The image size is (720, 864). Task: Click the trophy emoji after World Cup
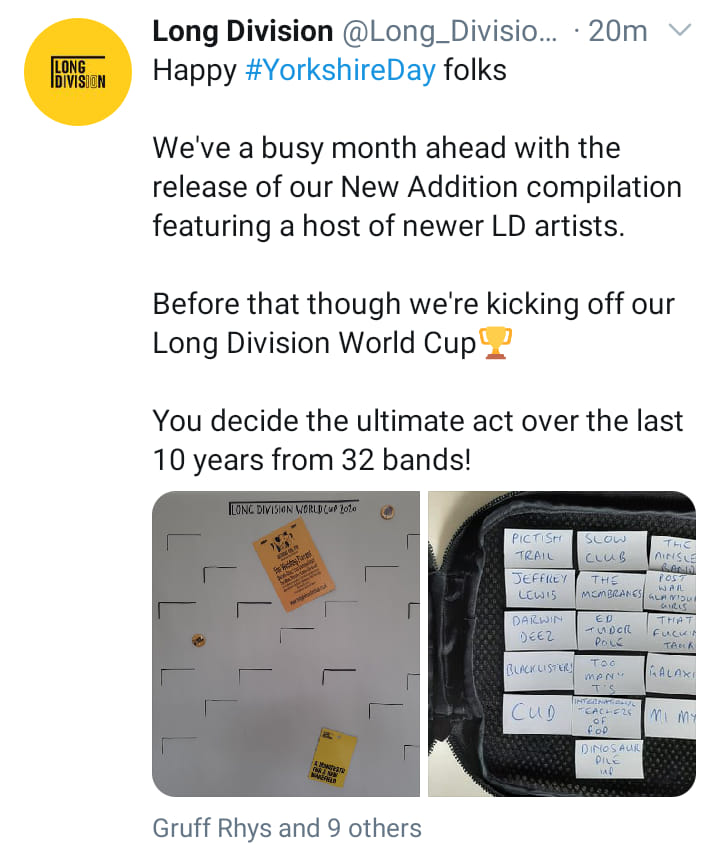tap(496, 343)
